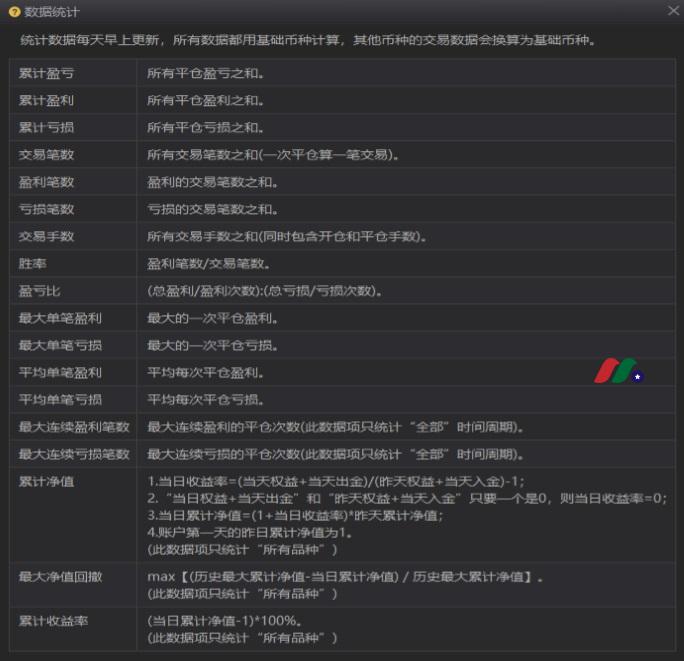Select the 累计收益率 row label
Viewport: 684px width, 661px height.
tap(53, 620)
